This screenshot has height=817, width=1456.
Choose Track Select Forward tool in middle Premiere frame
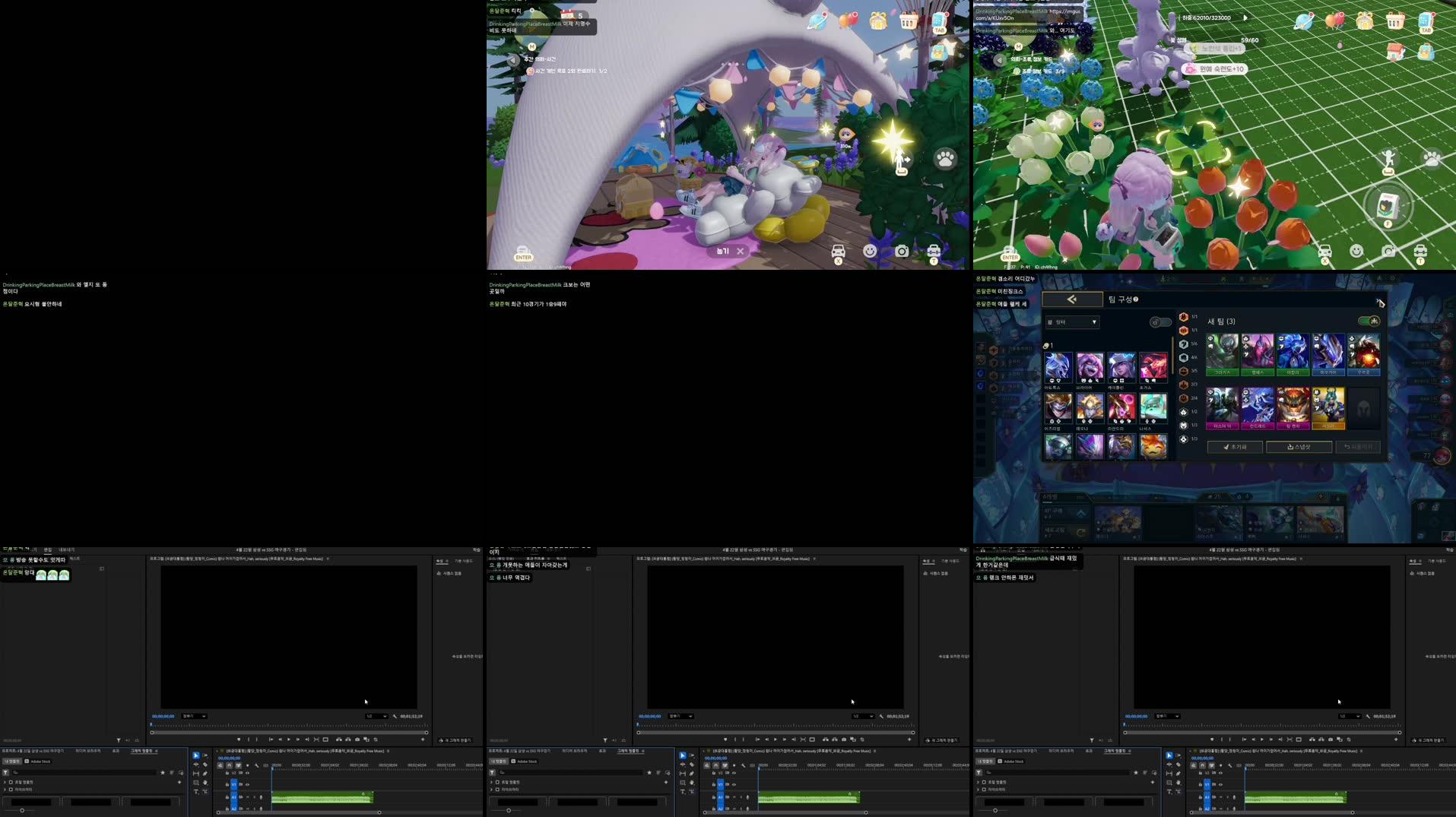tap(692, 755)
